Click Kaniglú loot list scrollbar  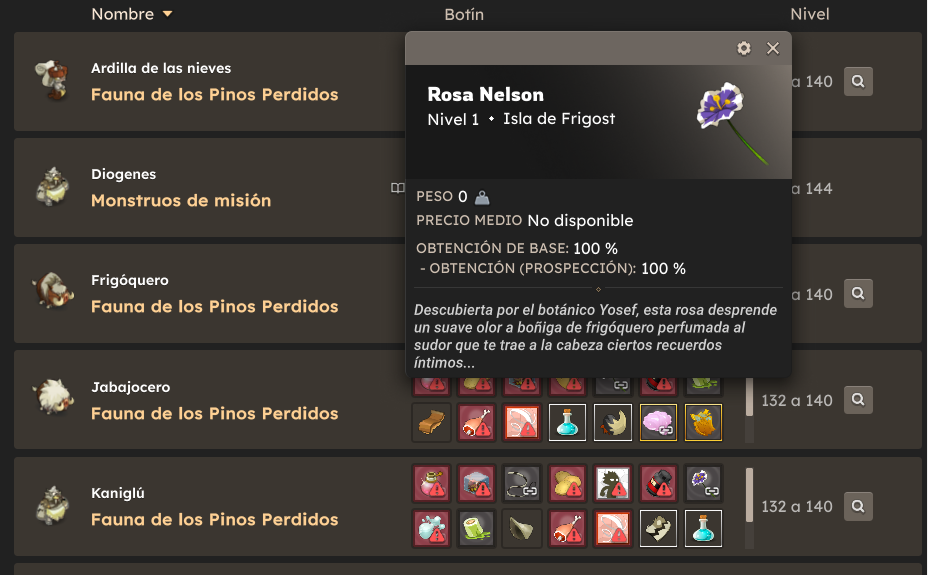coord(749,508)
